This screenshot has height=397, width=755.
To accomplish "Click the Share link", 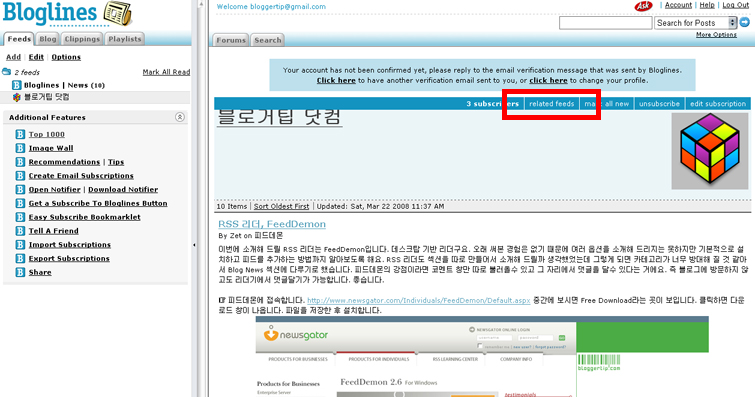I will tap(40, 272).
